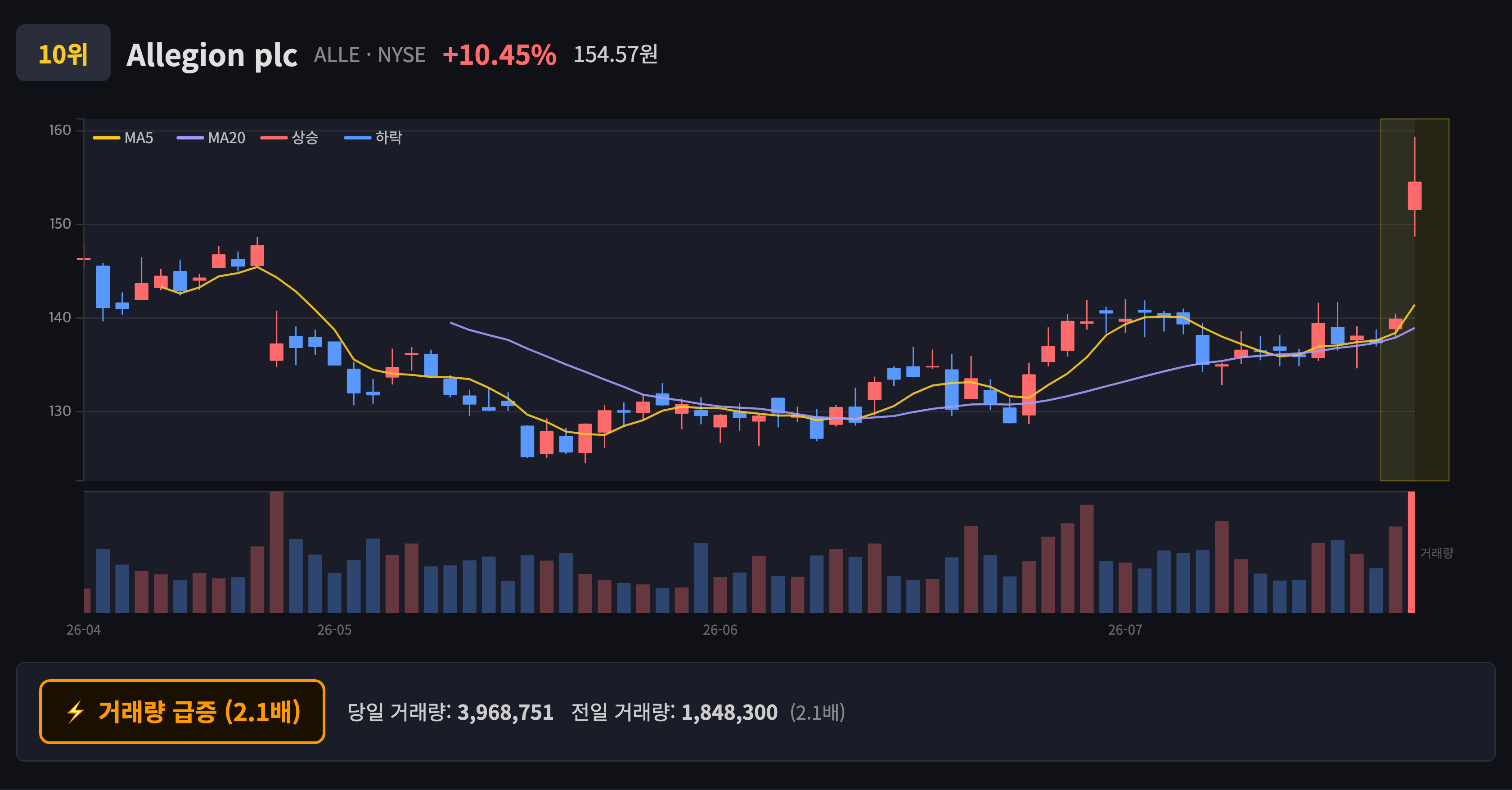
Task: Click the latest surging red candlestick body
Action: pyautogui.click(x=1414, y=195)
